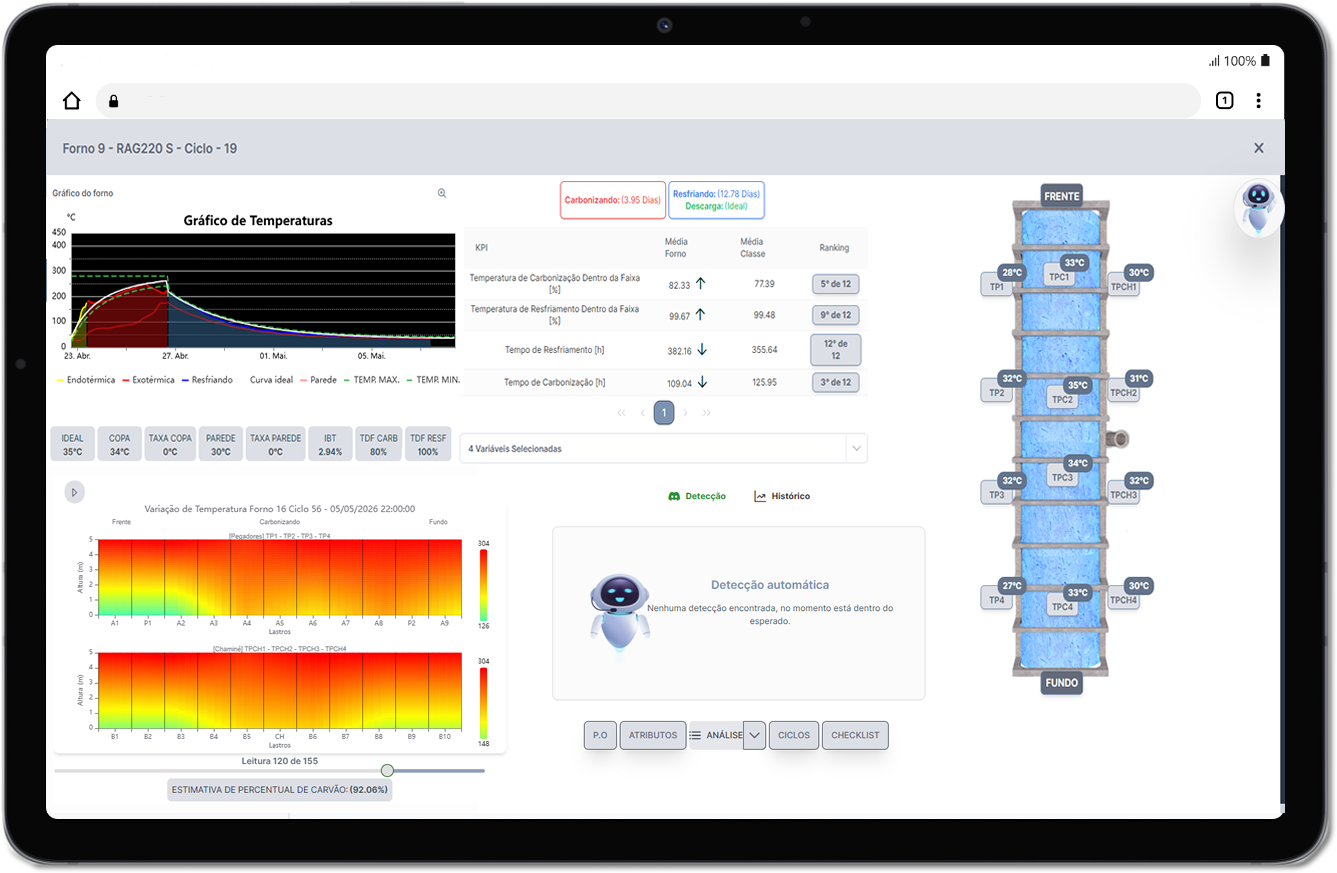This screenshot has width=1337, height=873.
Task: Click the TDF CARB 80% indicator
Action: pos(378,445)
